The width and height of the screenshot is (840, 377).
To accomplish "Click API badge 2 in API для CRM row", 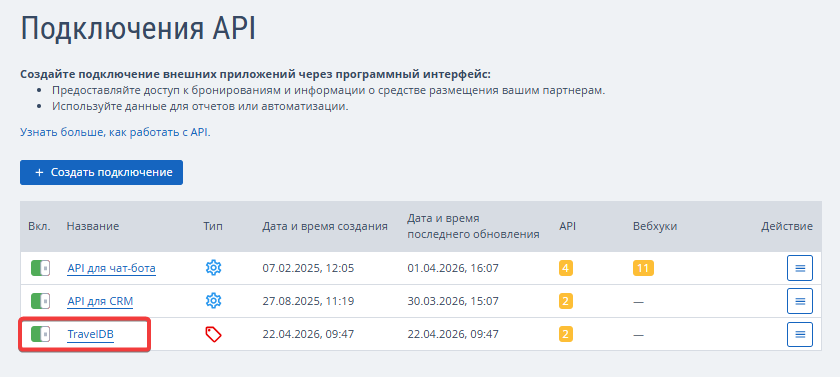I will coord(566,301).
